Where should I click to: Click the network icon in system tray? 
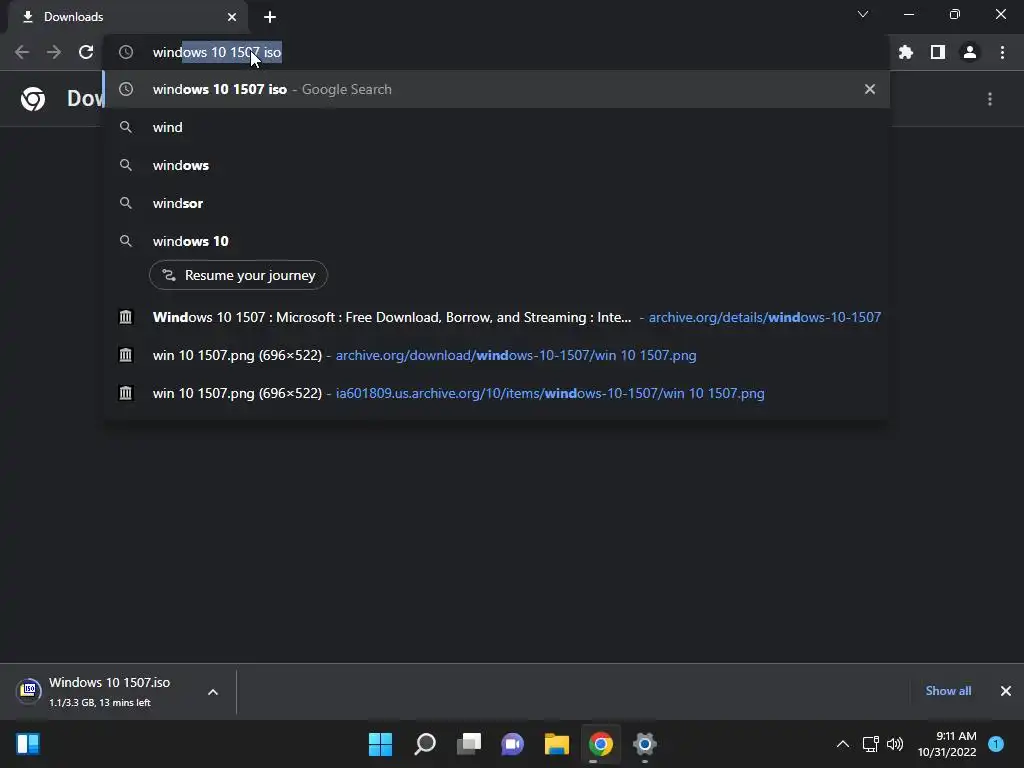point(871,744)
